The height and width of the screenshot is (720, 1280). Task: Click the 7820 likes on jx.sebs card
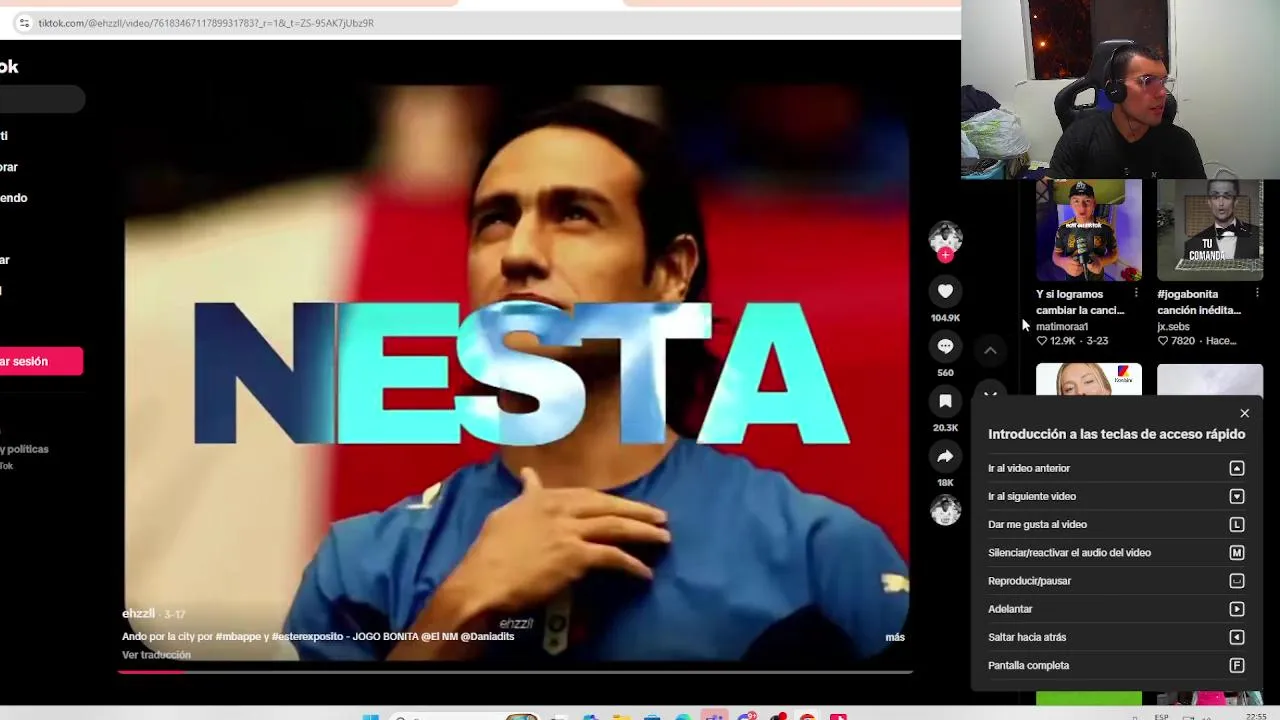pyautogui.click(x=1175, y=341)
